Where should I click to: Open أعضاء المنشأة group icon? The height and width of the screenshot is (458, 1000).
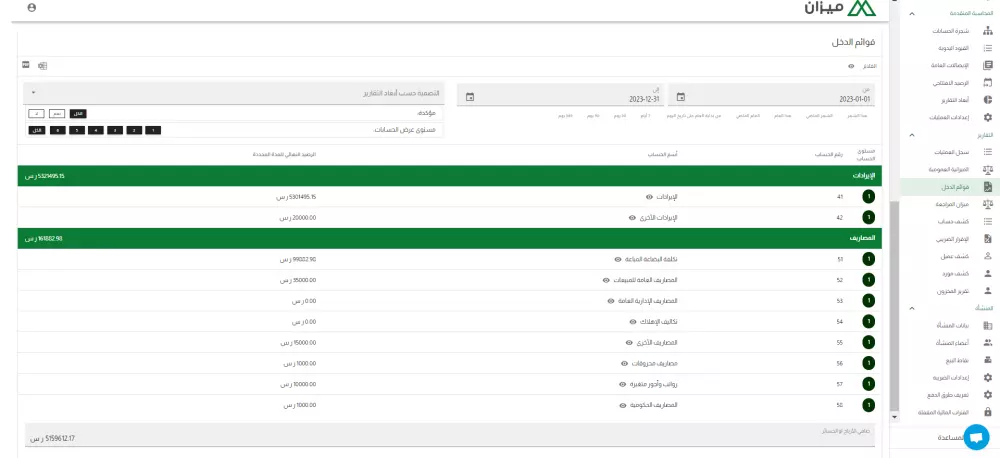[988, 343]
